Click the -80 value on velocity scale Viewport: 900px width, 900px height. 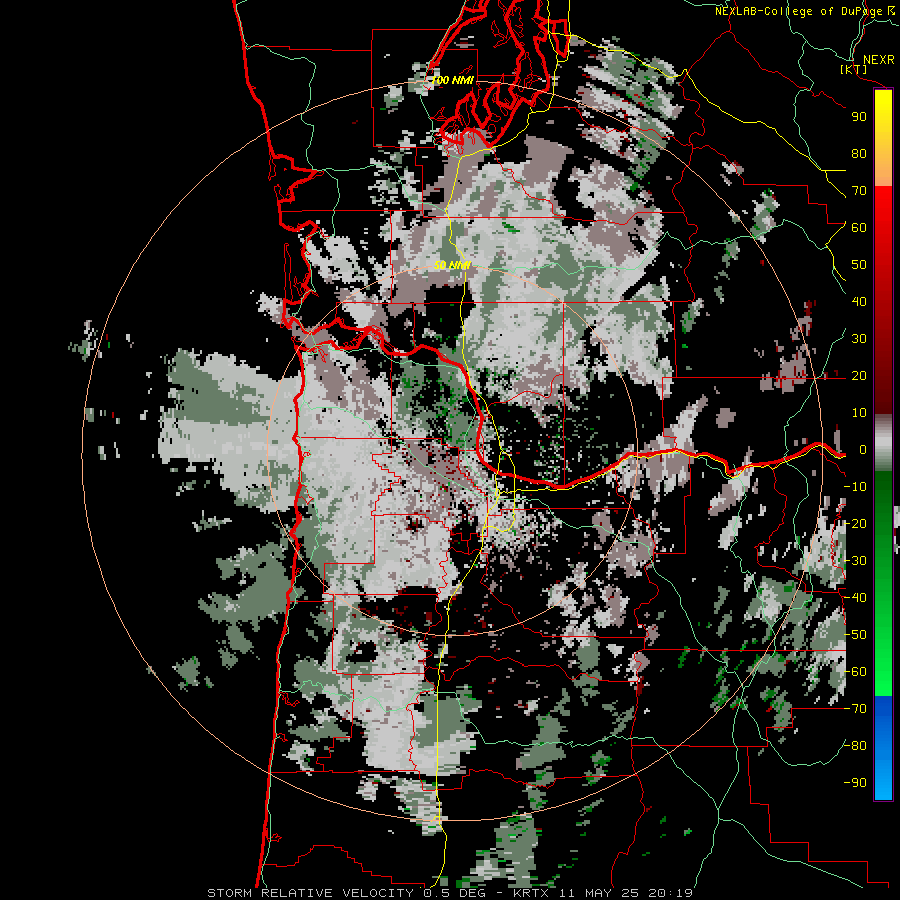[x=855, y=746]
